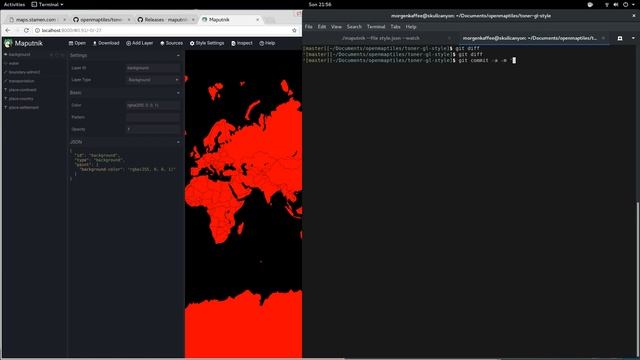Collapse the Basic section

pos(178,93)
